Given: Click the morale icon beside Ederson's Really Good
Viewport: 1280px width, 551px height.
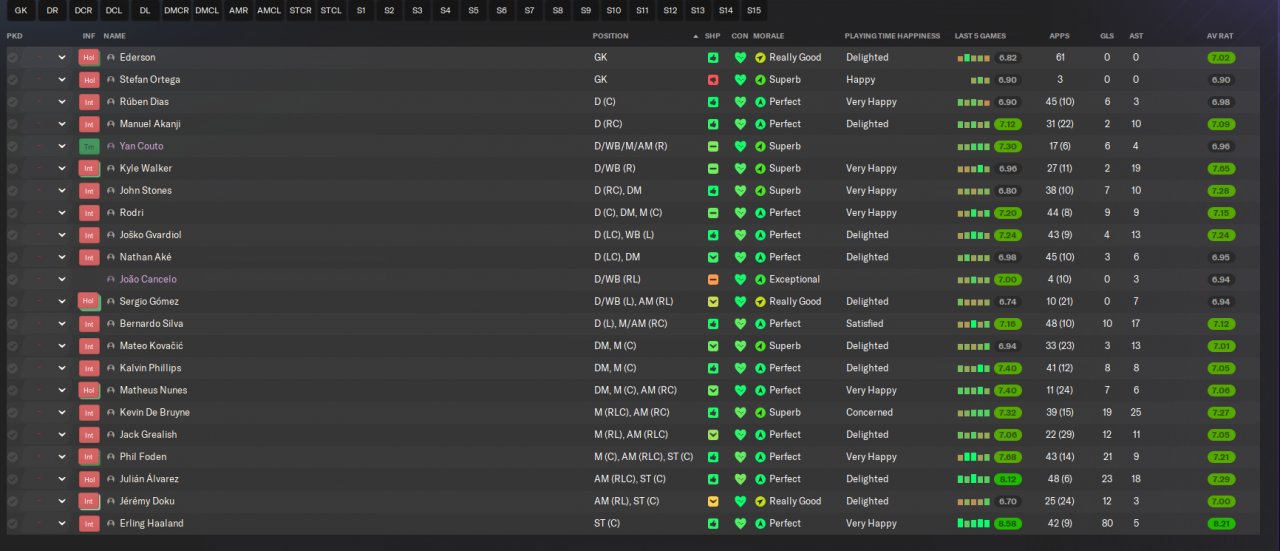Looking at the screenshot, I should [760, 58].
